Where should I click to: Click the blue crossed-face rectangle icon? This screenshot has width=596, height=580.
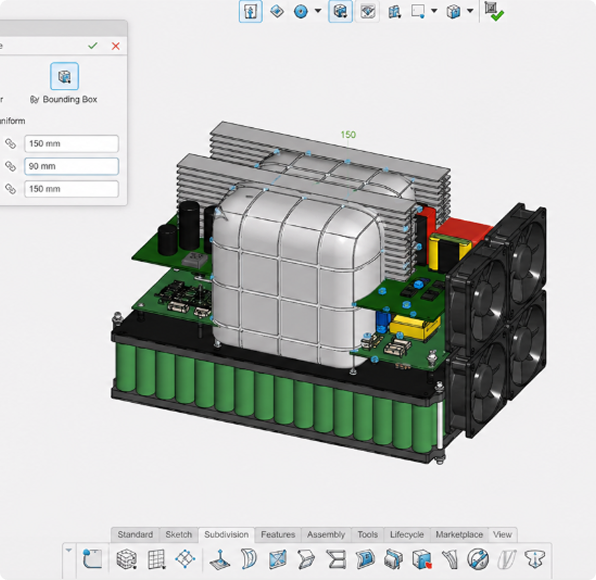tap(278, 559)
